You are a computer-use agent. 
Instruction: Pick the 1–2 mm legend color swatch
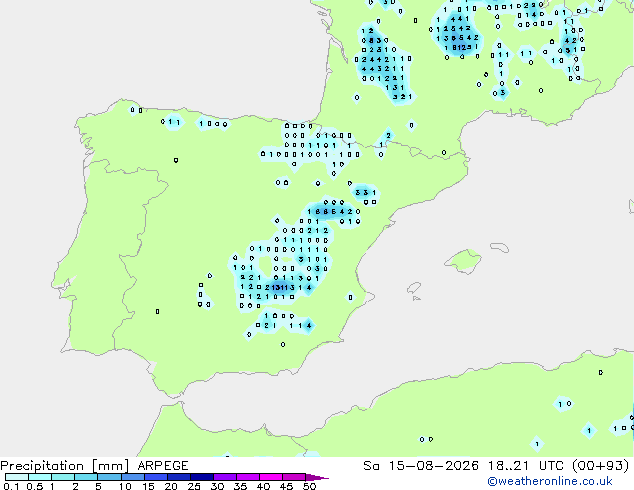pos(63,477)
